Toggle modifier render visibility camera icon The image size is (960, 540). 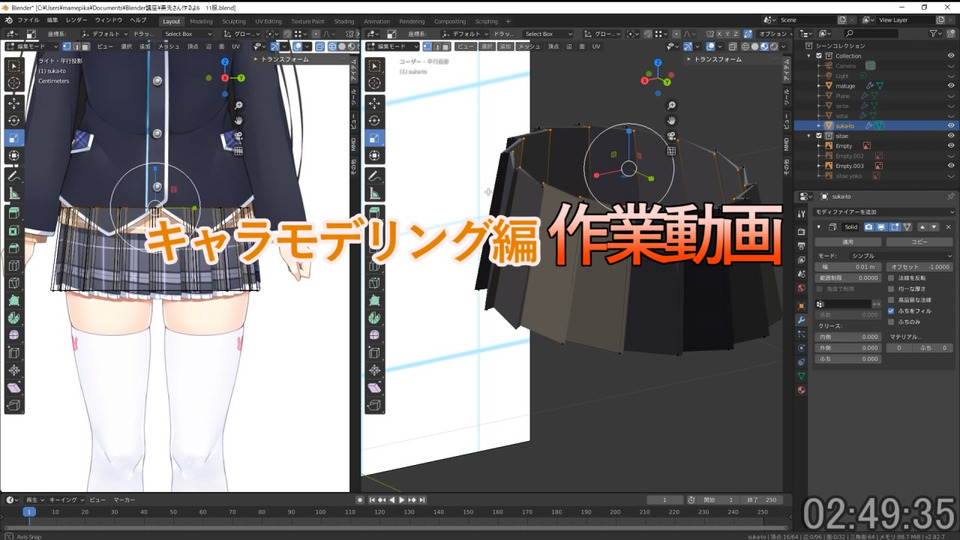(x=869, y=227)
